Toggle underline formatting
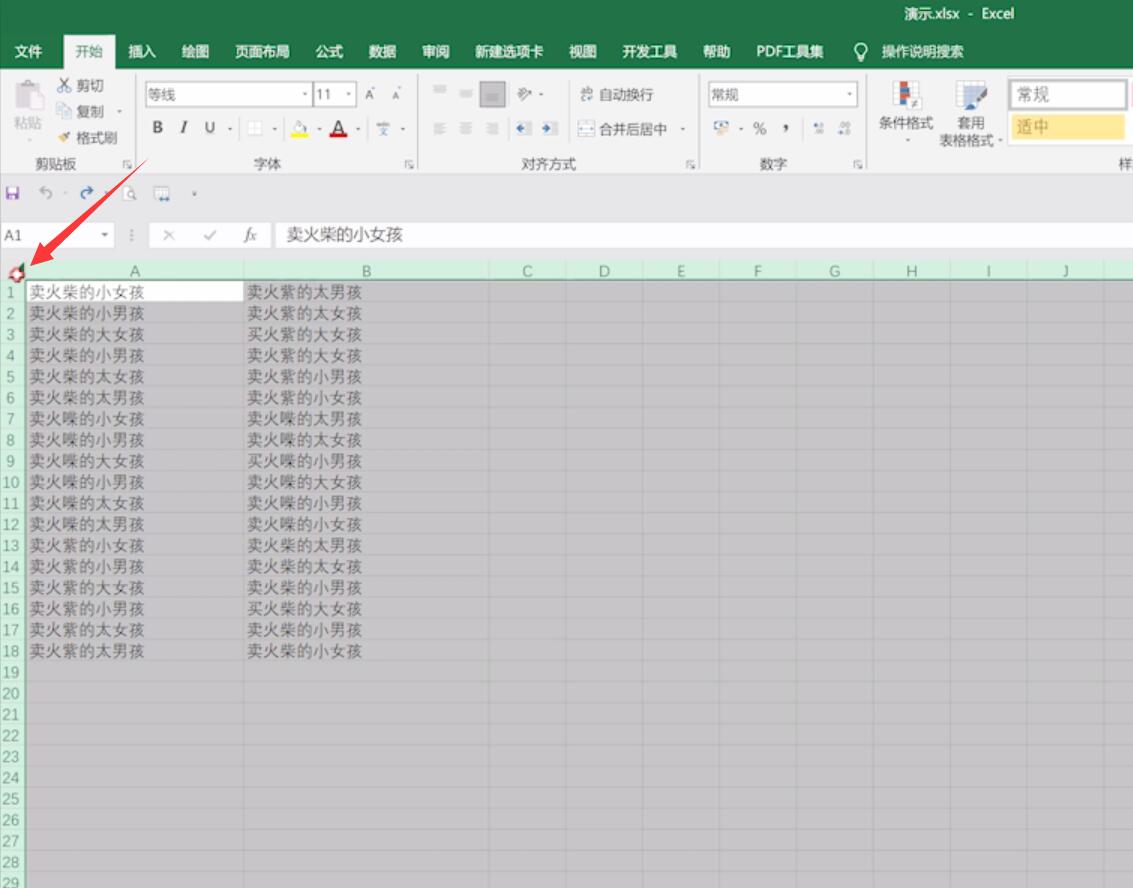Viewport: 1133px width, 888px height. coord(210,128)
